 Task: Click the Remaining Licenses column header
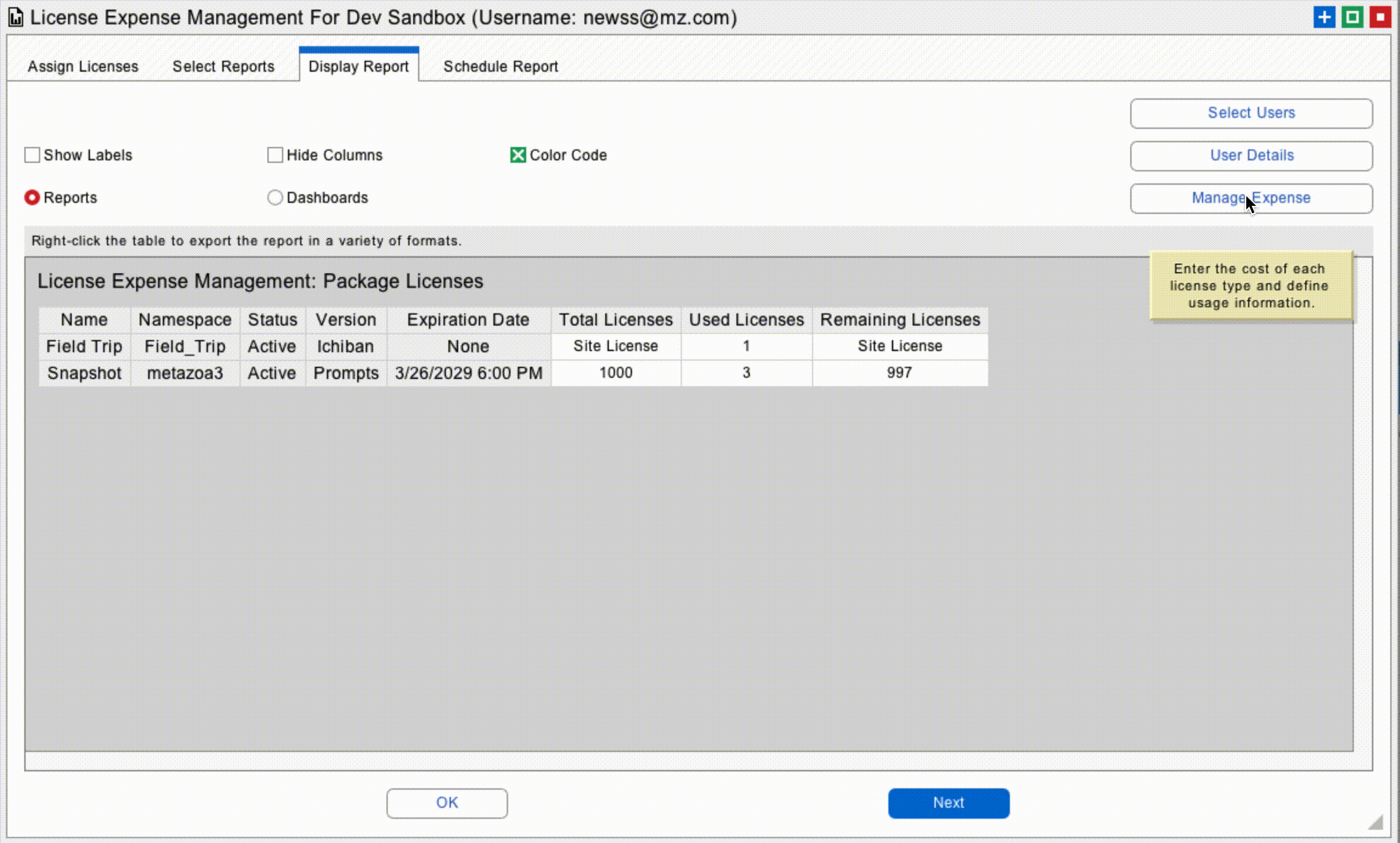point(900,320)
